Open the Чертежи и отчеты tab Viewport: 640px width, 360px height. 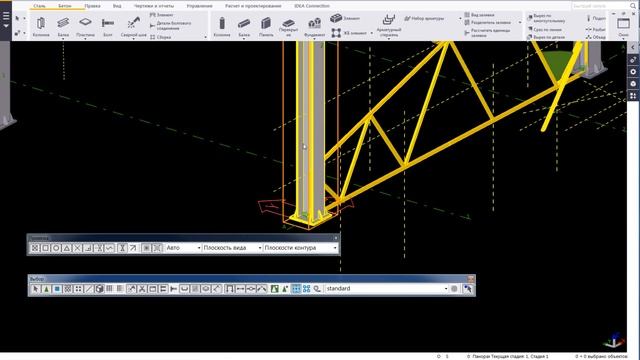point(154,6)
